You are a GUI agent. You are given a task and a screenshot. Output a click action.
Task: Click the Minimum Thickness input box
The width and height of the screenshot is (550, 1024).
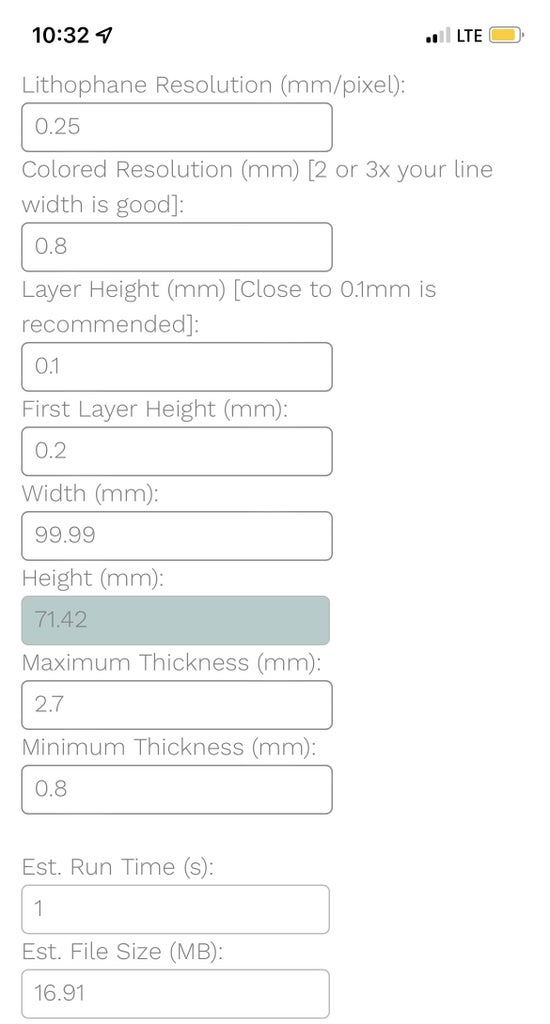tap(176, 790)
